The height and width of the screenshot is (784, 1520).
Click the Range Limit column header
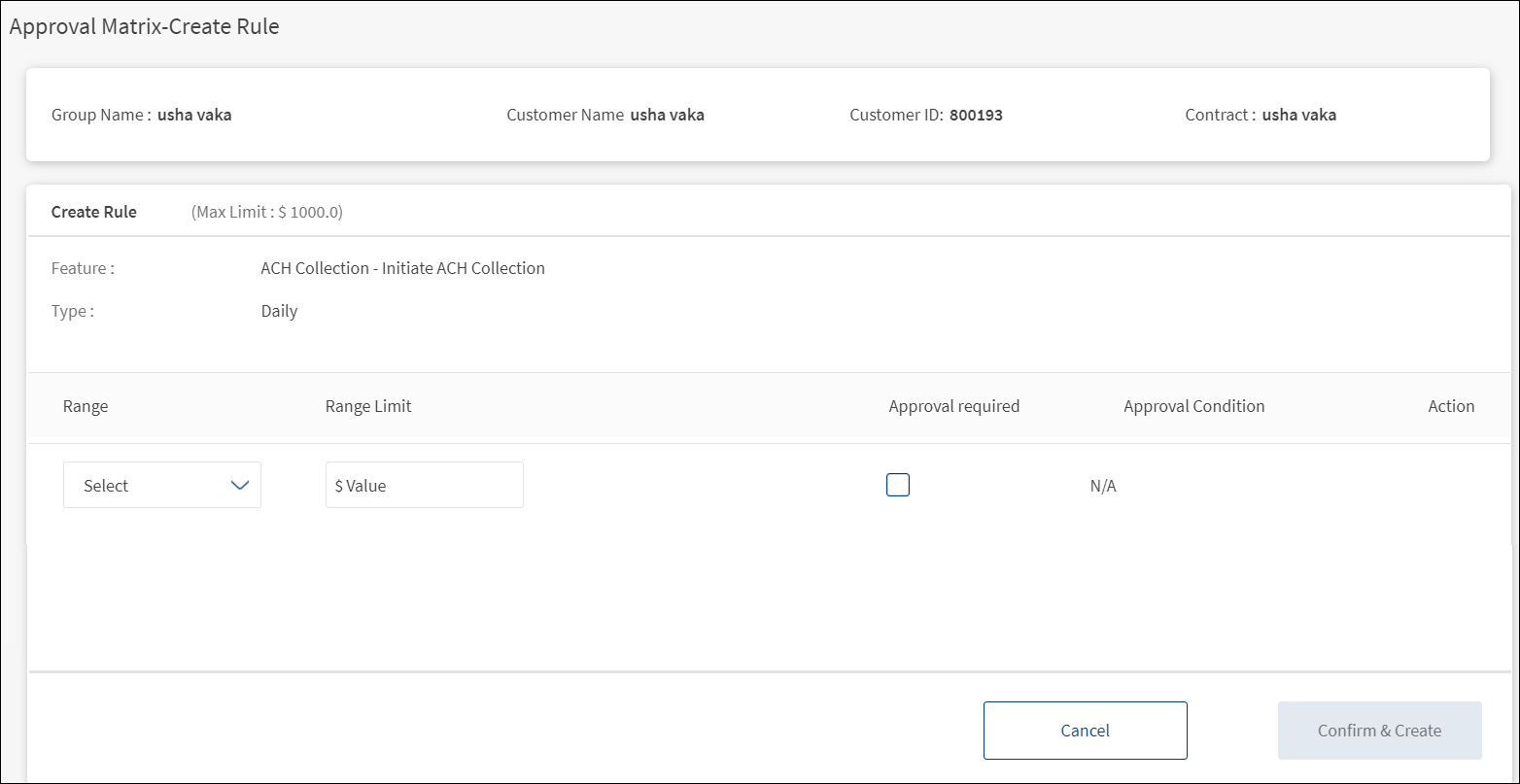tap(368, 406)
